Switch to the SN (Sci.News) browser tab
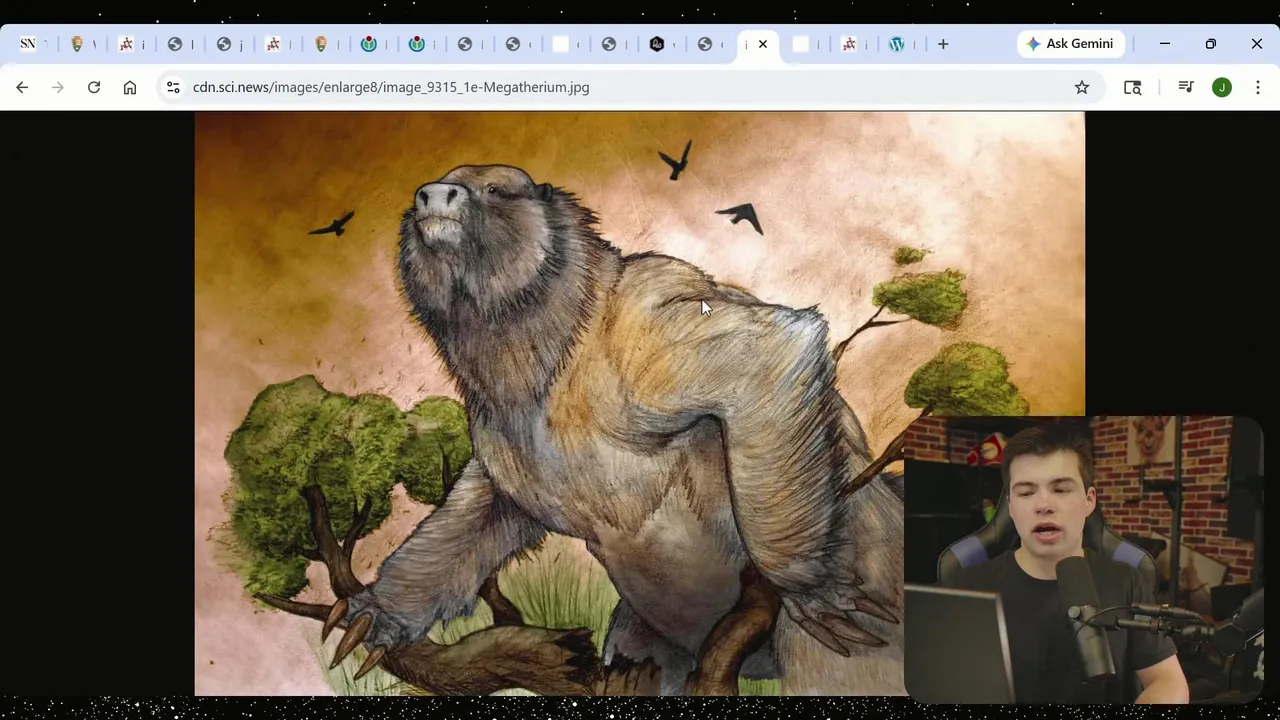1280x720 pixels. 28,44
